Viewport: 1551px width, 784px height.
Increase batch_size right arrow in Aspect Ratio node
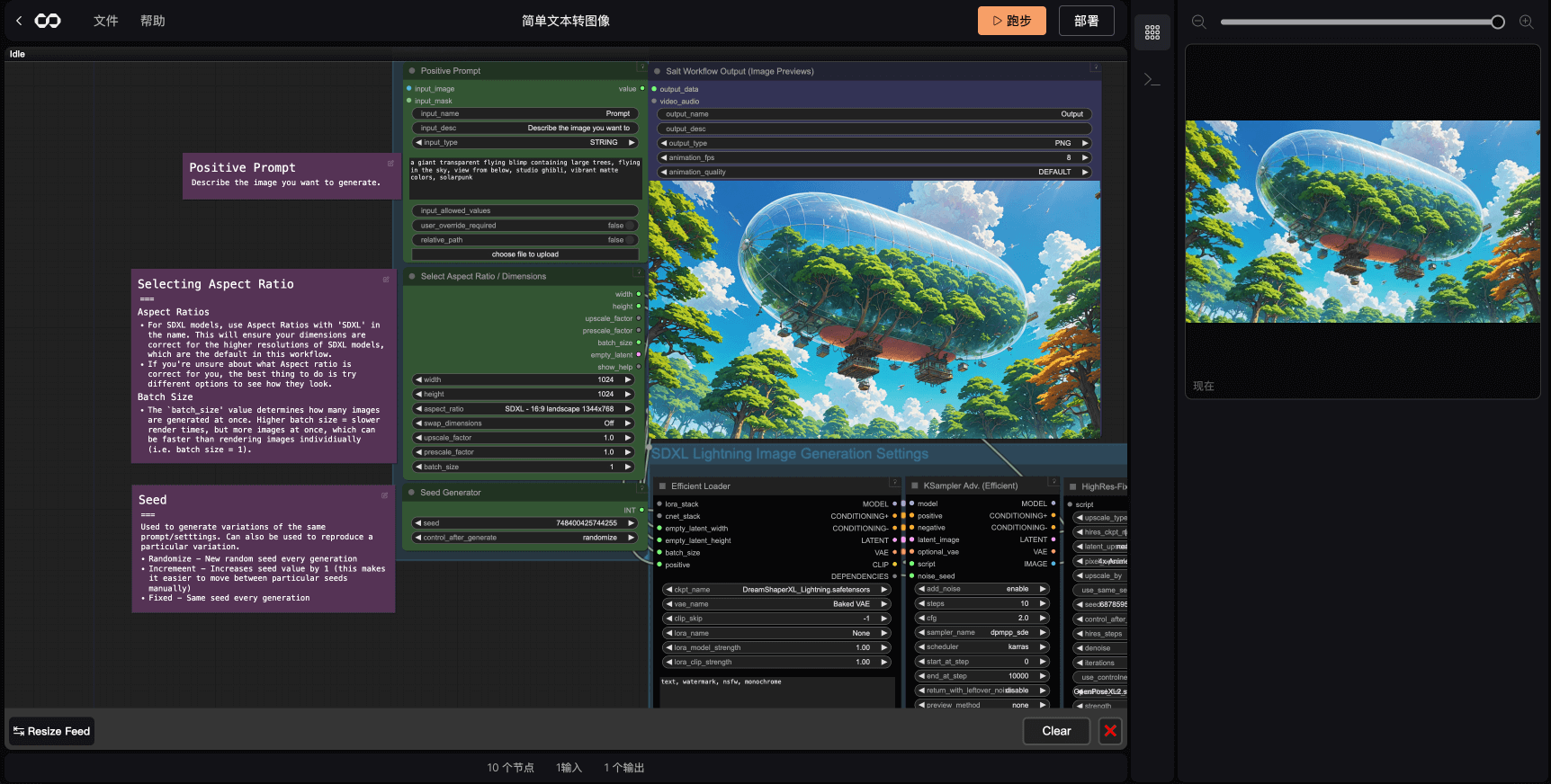coord(628,467)
